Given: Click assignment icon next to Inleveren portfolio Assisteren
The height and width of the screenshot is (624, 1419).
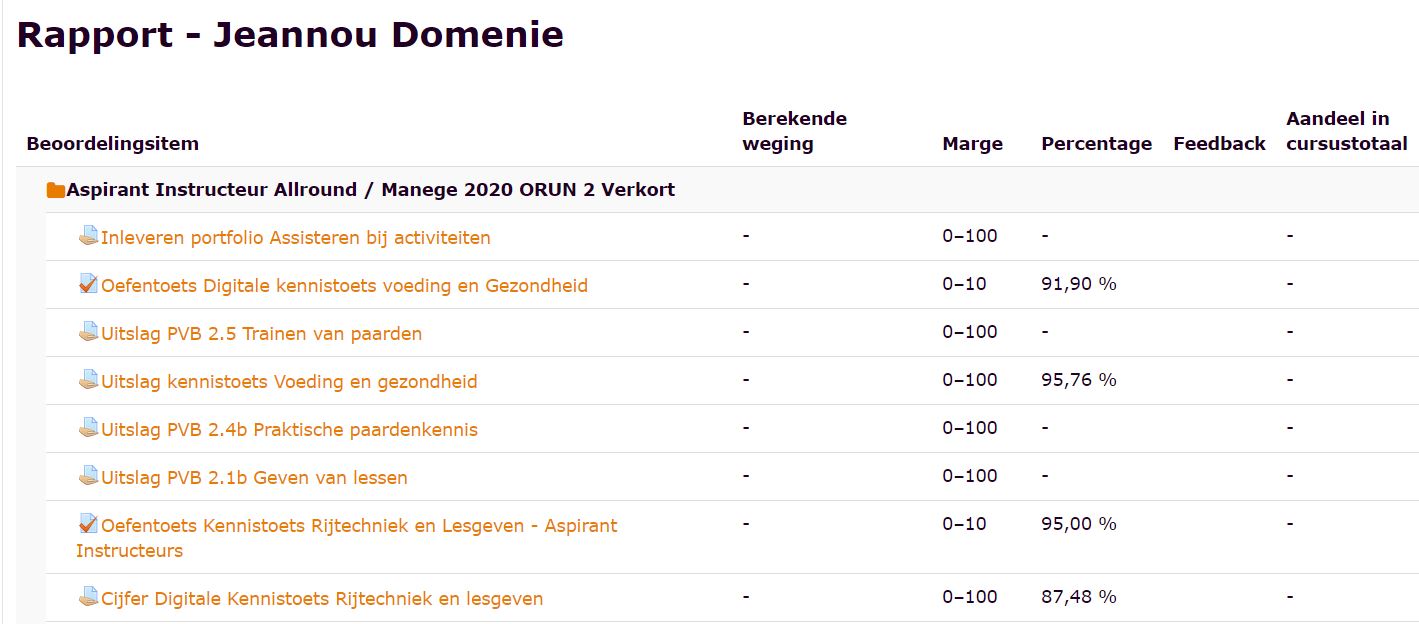Looking at the screenshot, I should (x=89, y=236).
